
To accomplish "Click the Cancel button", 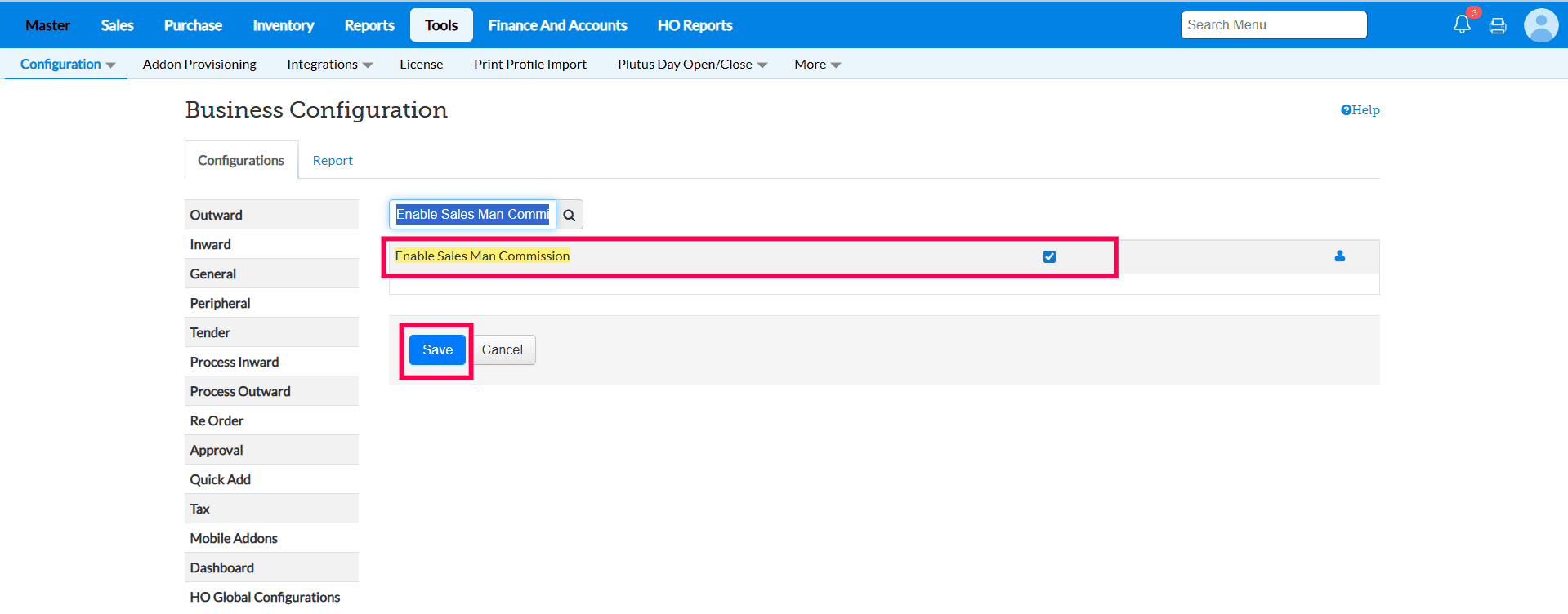I will (x=502, y=350).
